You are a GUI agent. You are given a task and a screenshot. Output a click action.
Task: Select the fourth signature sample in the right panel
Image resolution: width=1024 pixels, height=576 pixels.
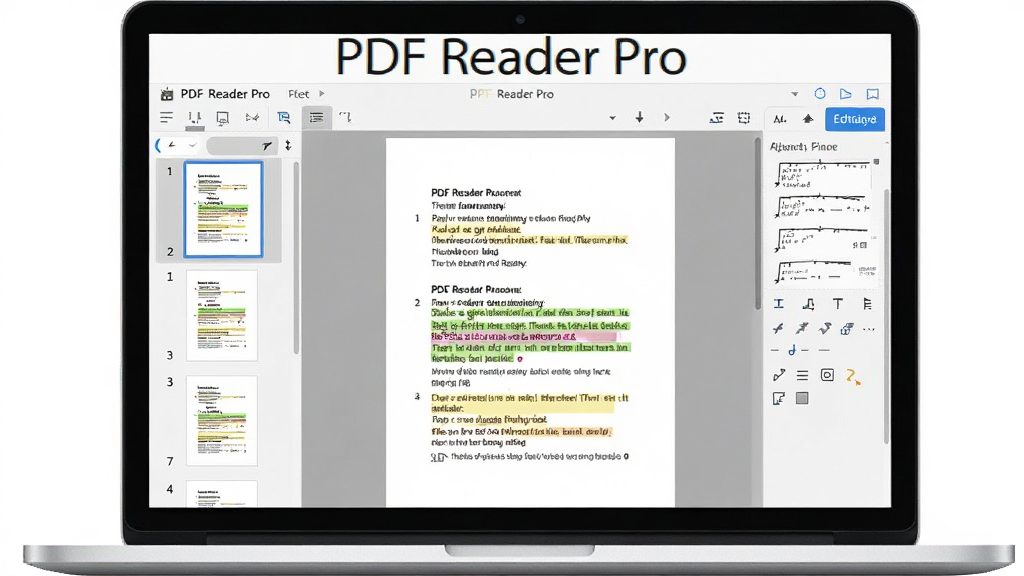pyautogui.click(x=825, y=270)
